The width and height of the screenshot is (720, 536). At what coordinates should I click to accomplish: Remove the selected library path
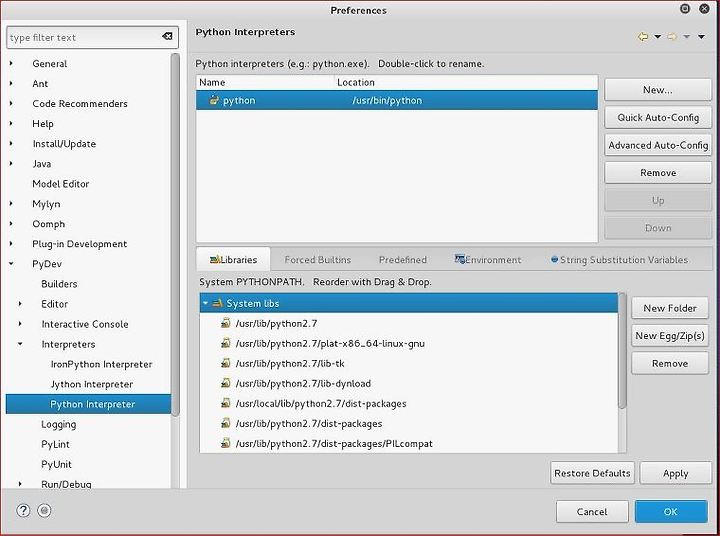669,363
